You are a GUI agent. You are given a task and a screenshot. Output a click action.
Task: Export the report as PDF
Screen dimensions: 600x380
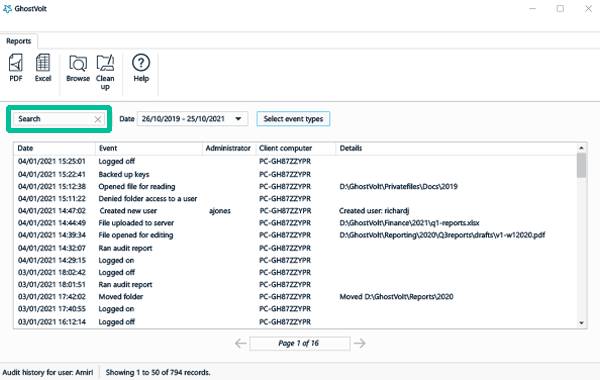tap(16, 68)
